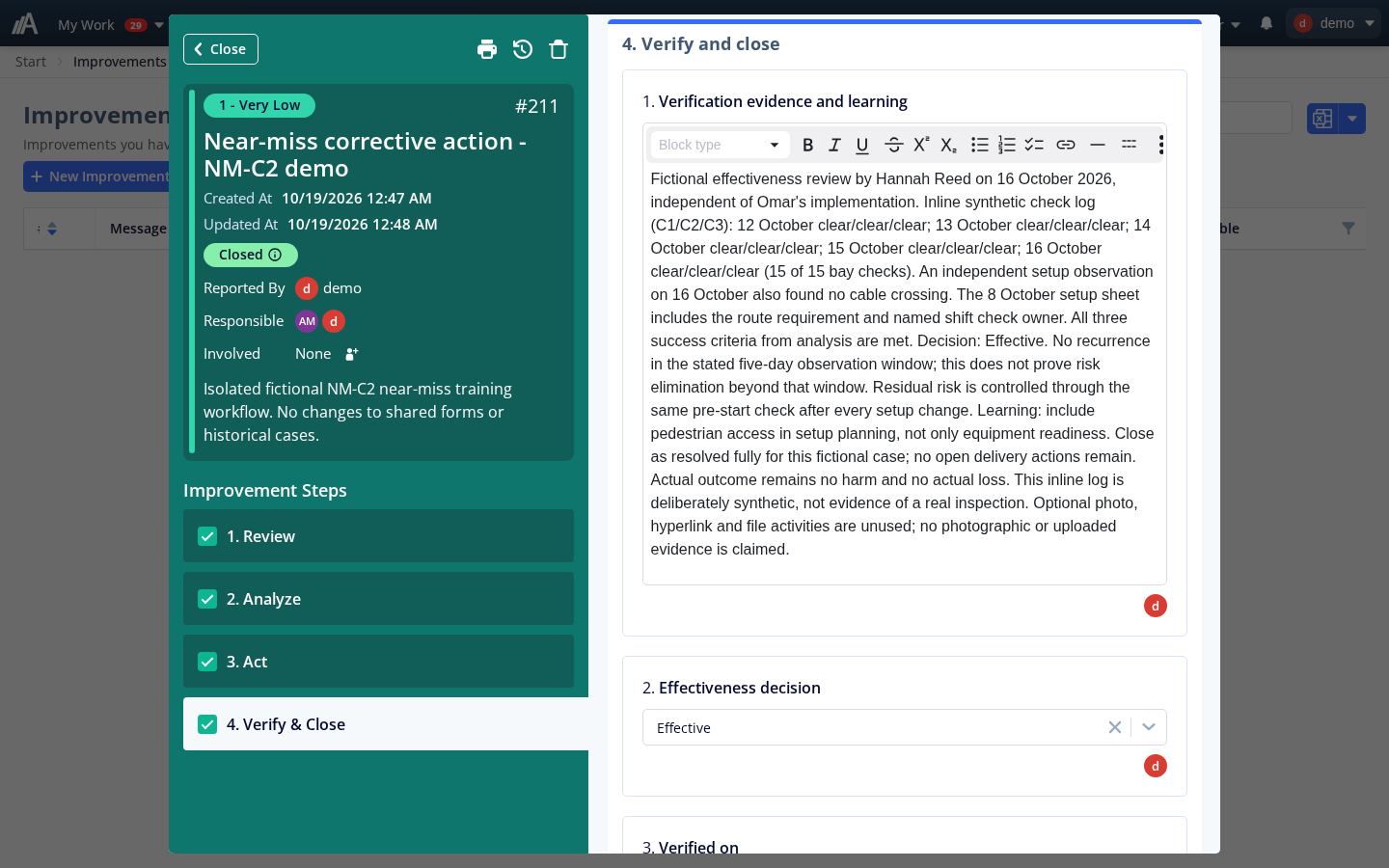Add an involved person
Screen dimensions: 1389x868
click(352, 354)
